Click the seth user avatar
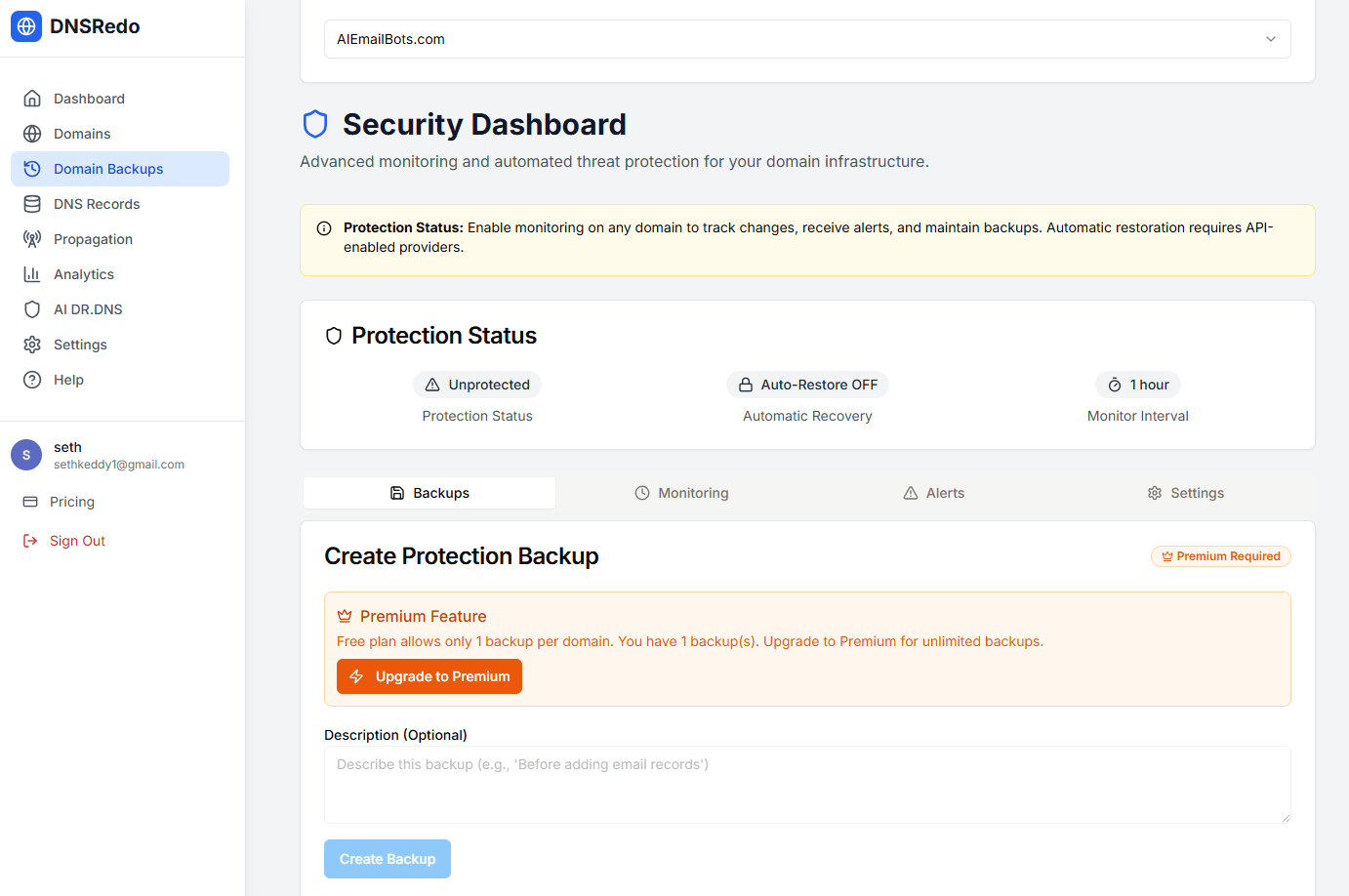Image resolution: width=1349 pixels, height=896 pixels. coord(26,455)
